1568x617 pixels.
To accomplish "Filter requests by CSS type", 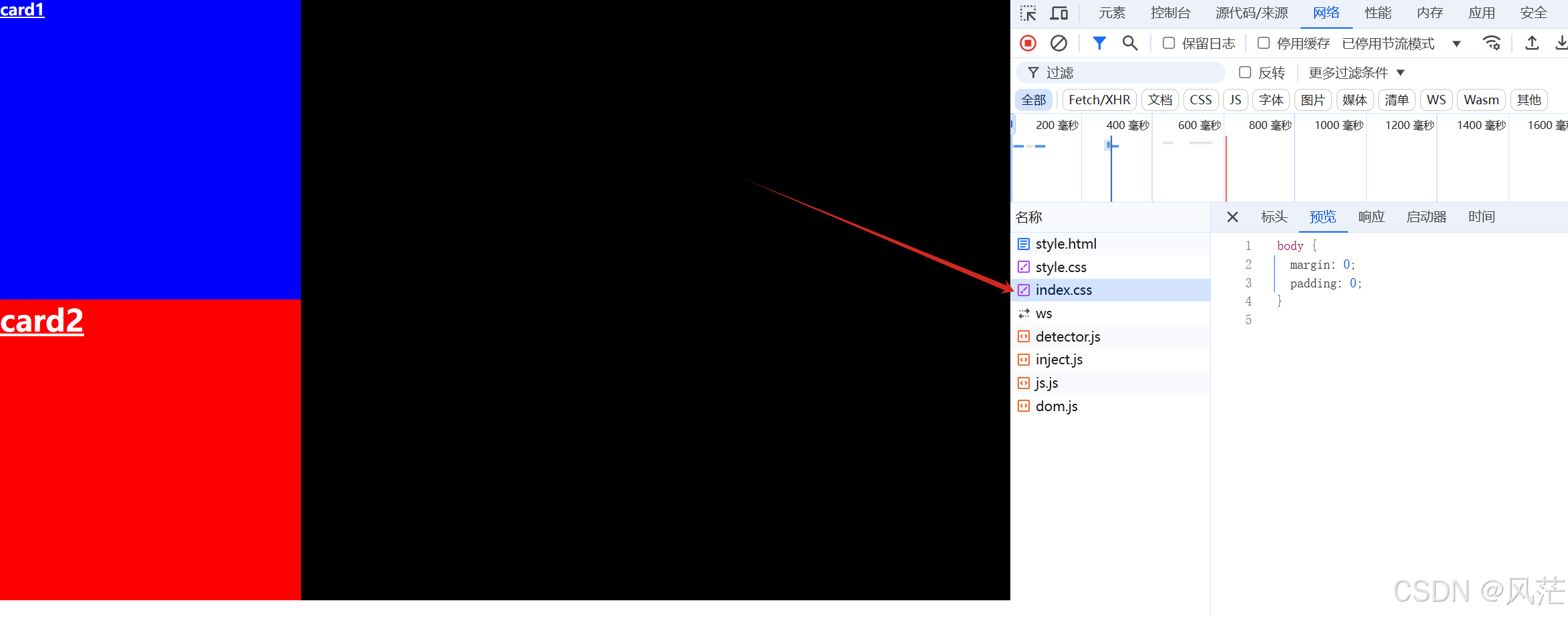I will pos(1201,100).
